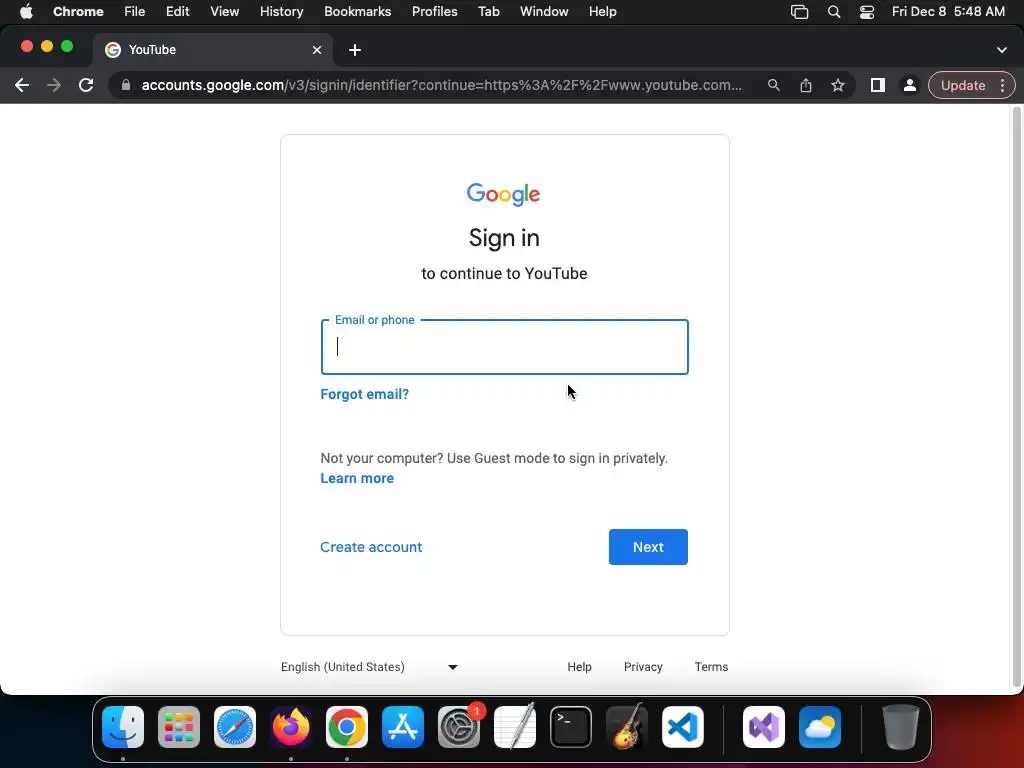Open Launchpad from the Dock

[179, 727]
